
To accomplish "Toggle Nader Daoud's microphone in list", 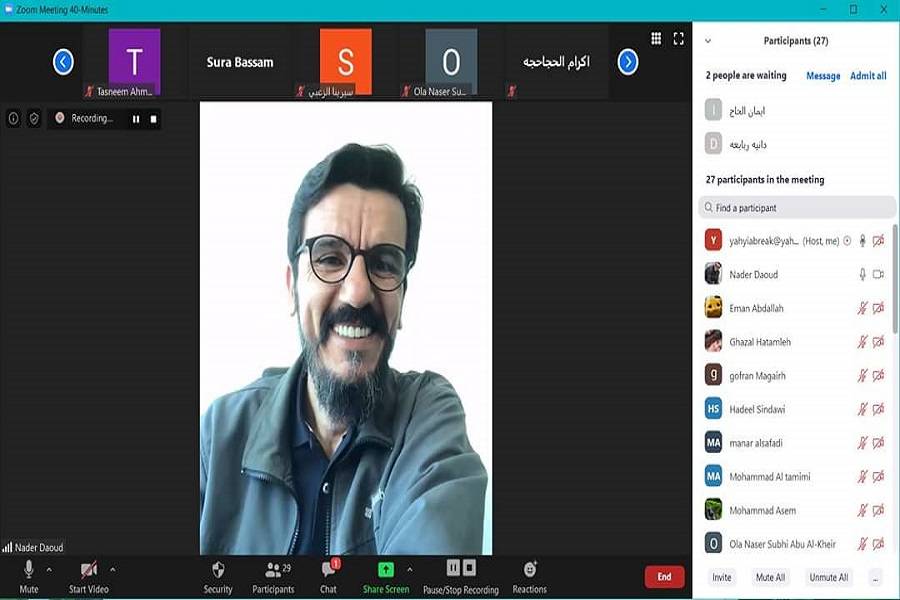I will point(862,274).
